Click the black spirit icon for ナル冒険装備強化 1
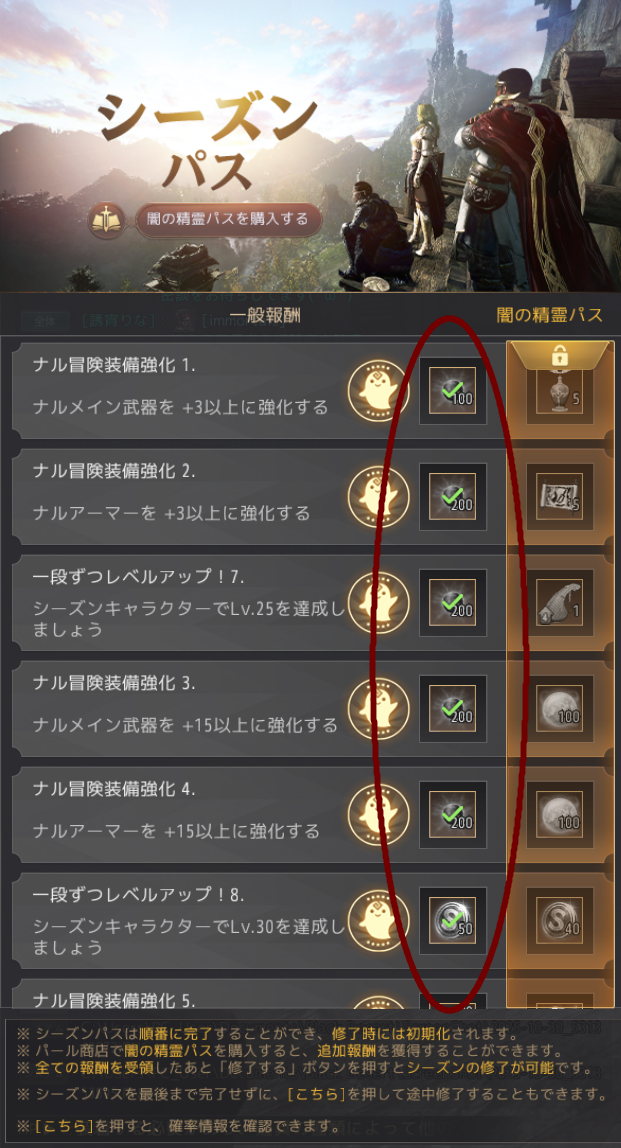The width and height of the screenshot is (621, 1148). [x=378, y=391]
